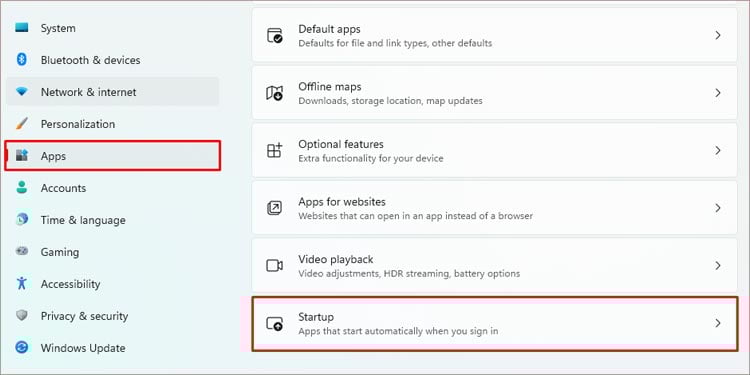Click the Personalization paintbrush icon
This screenshot has height=375, width=750.
point(22,124)
